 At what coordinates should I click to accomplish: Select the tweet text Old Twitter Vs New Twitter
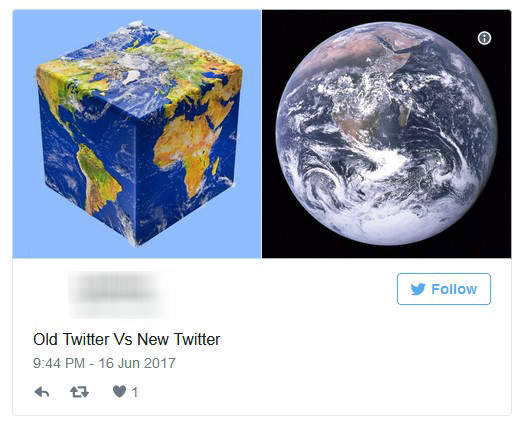coord(127,339)
